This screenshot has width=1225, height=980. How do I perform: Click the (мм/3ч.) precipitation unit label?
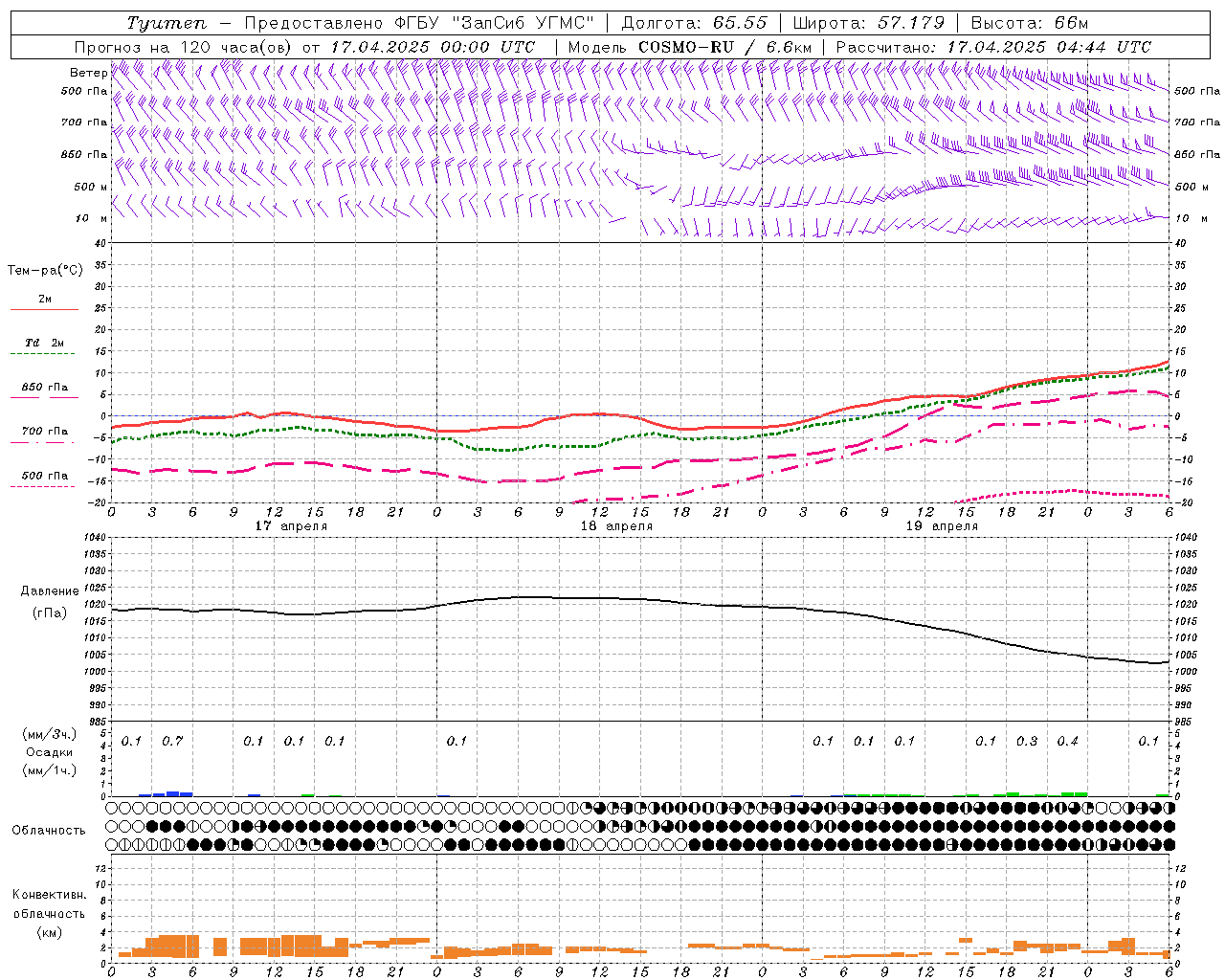click(50, 735)
